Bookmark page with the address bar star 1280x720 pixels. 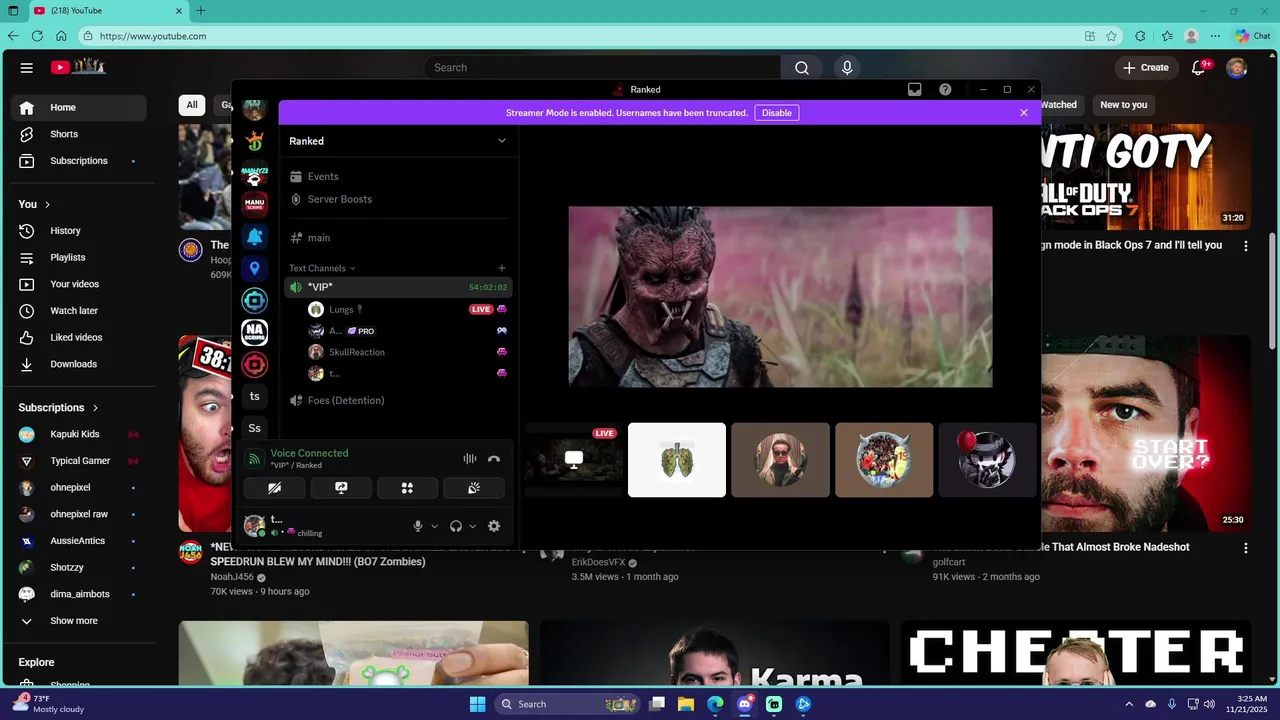pos(1112,36)
